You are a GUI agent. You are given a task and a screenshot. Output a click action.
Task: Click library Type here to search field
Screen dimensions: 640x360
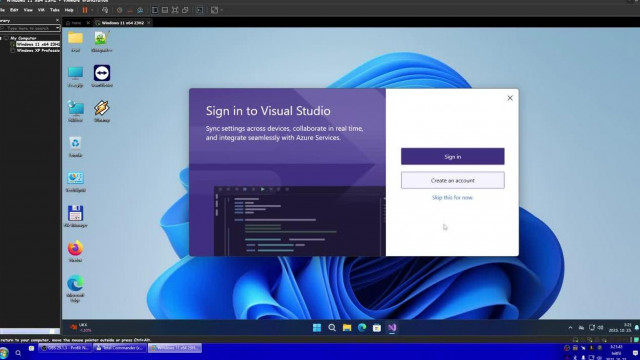28,28
